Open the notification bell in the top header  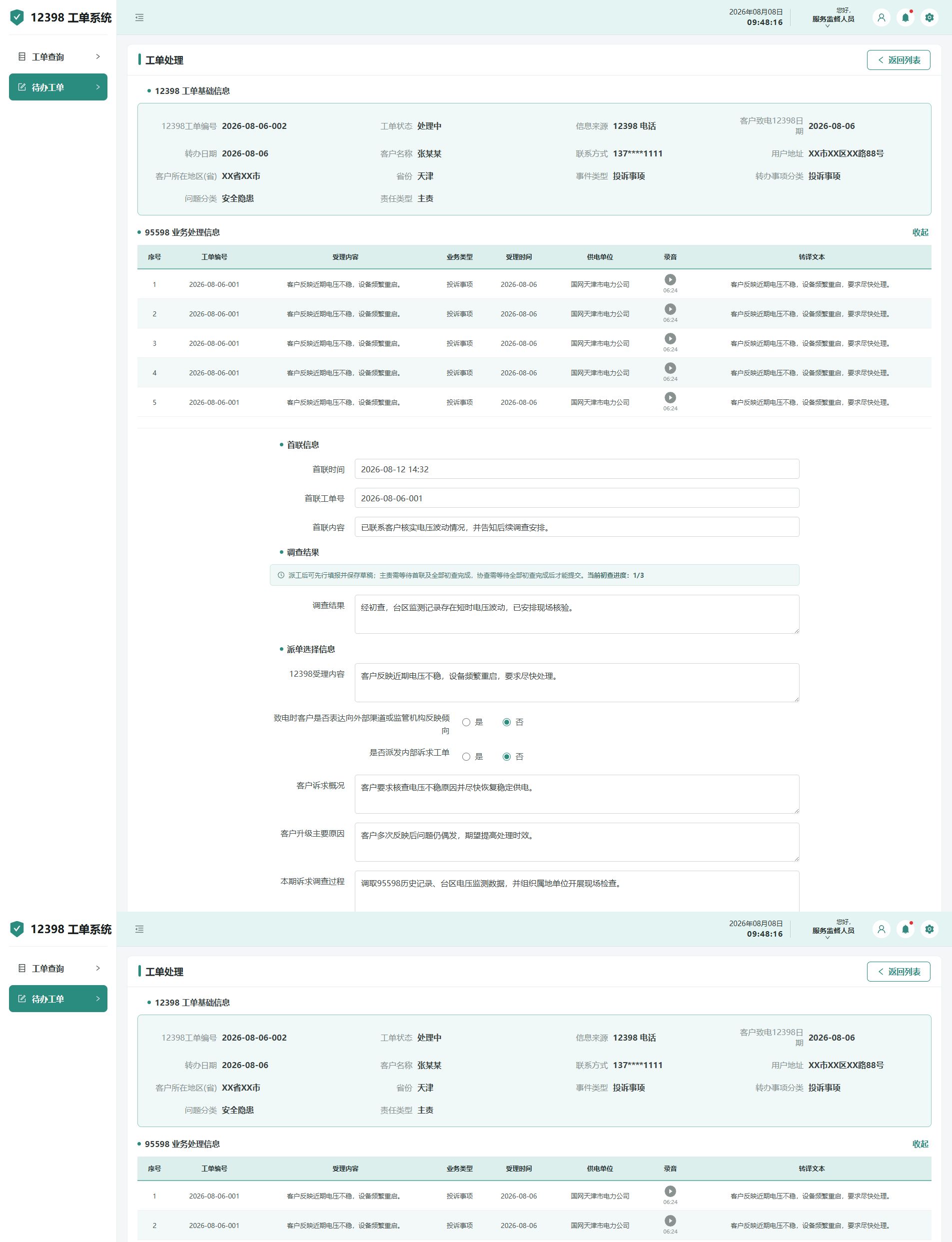pos(906,17)
